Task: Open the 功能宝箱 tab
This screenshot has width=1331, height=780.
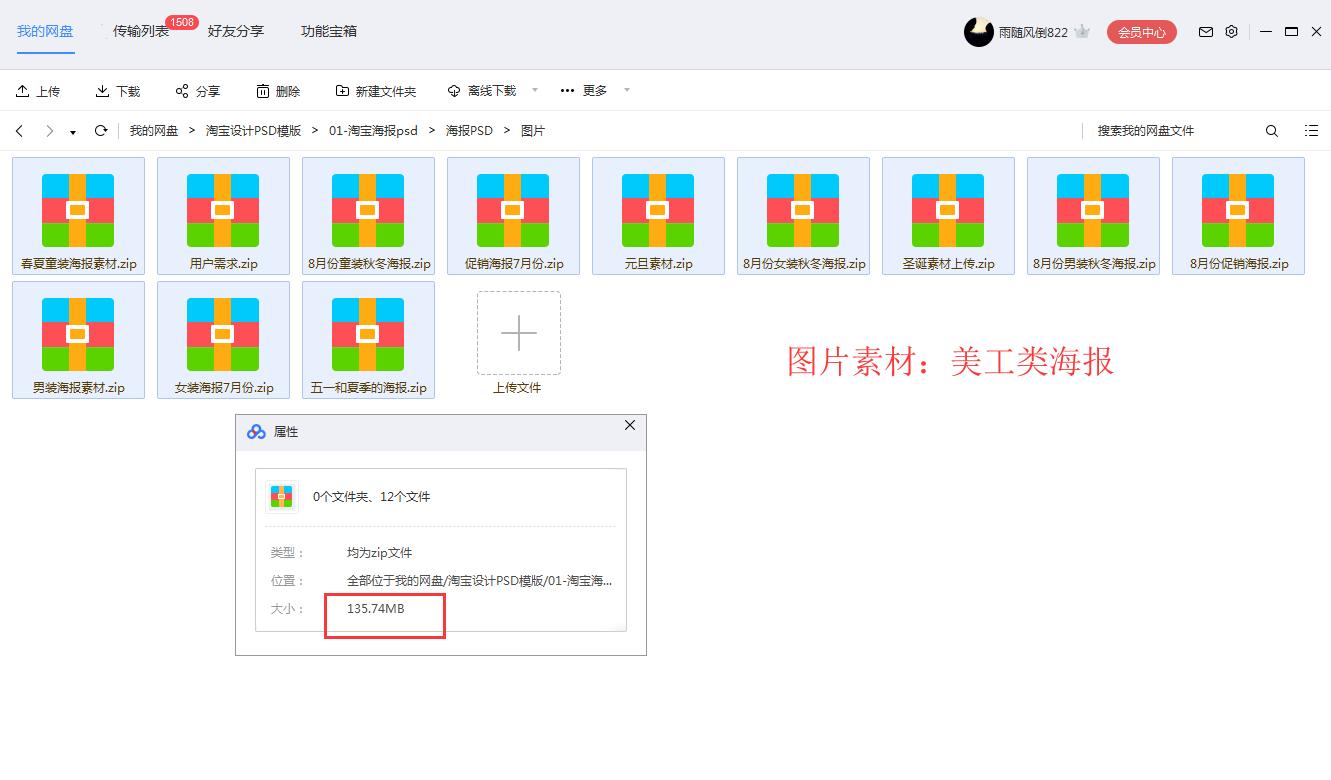Action: tap(328, 32)
